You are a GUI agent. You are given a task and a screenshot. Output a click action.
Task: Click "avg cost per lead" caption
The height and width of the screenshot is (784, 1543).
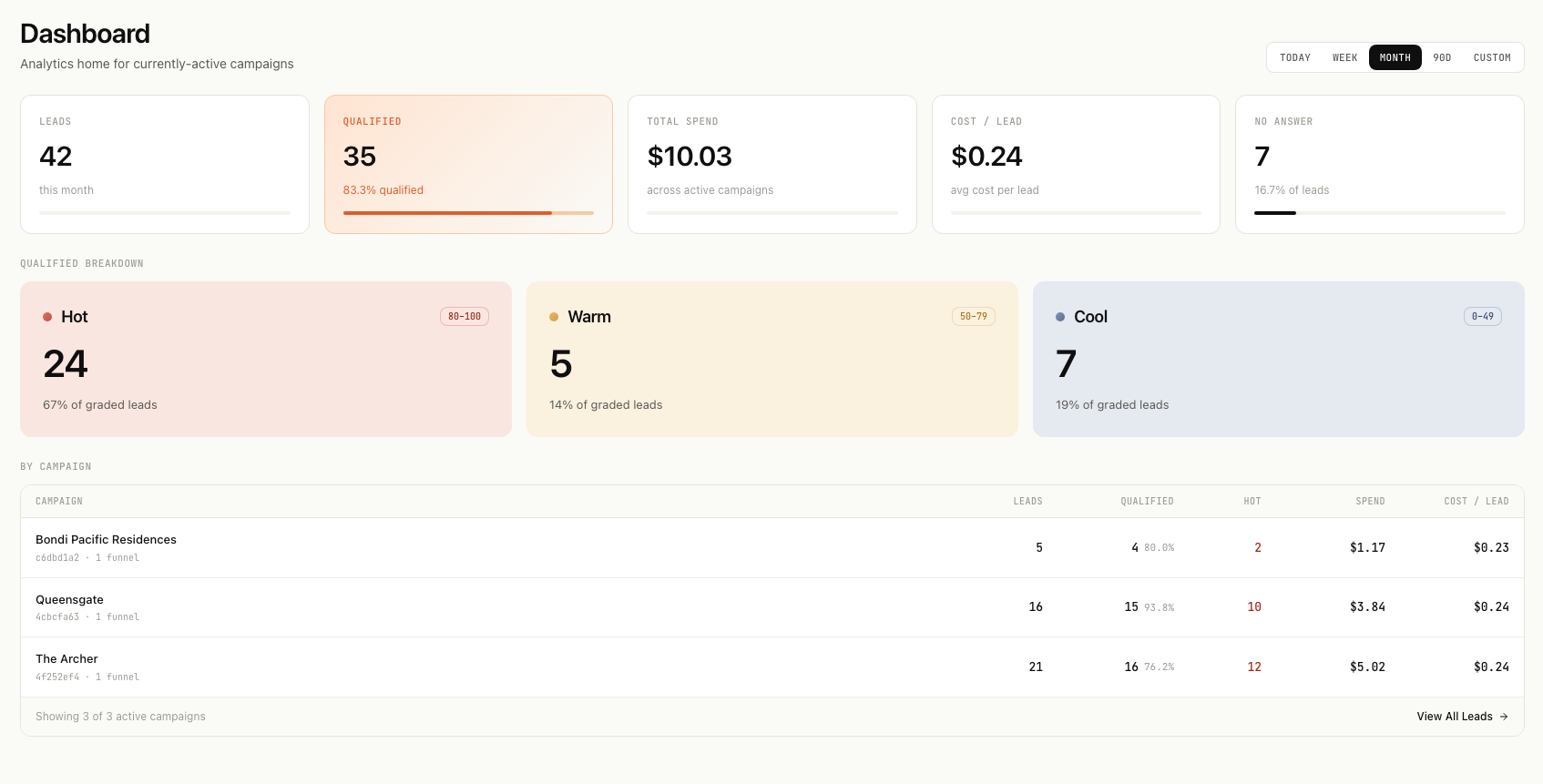pos(995,190)
